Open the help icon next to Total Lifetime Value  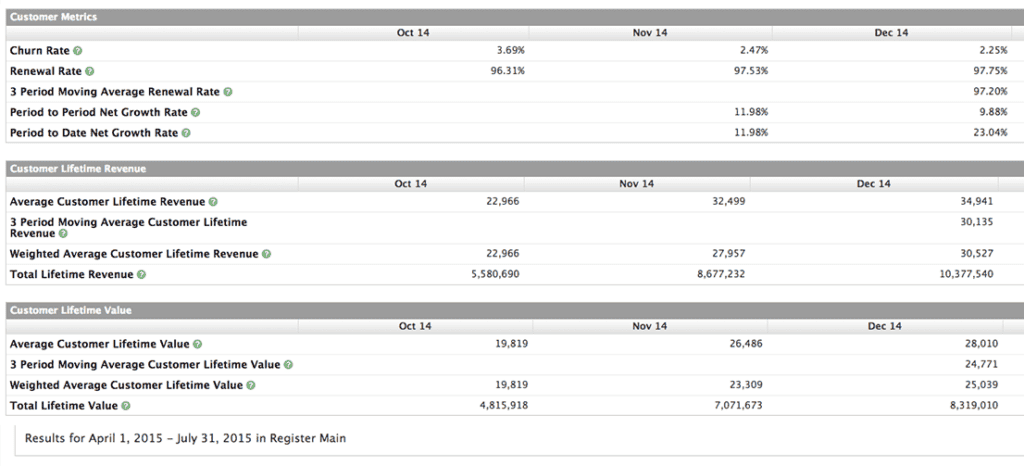125,406
